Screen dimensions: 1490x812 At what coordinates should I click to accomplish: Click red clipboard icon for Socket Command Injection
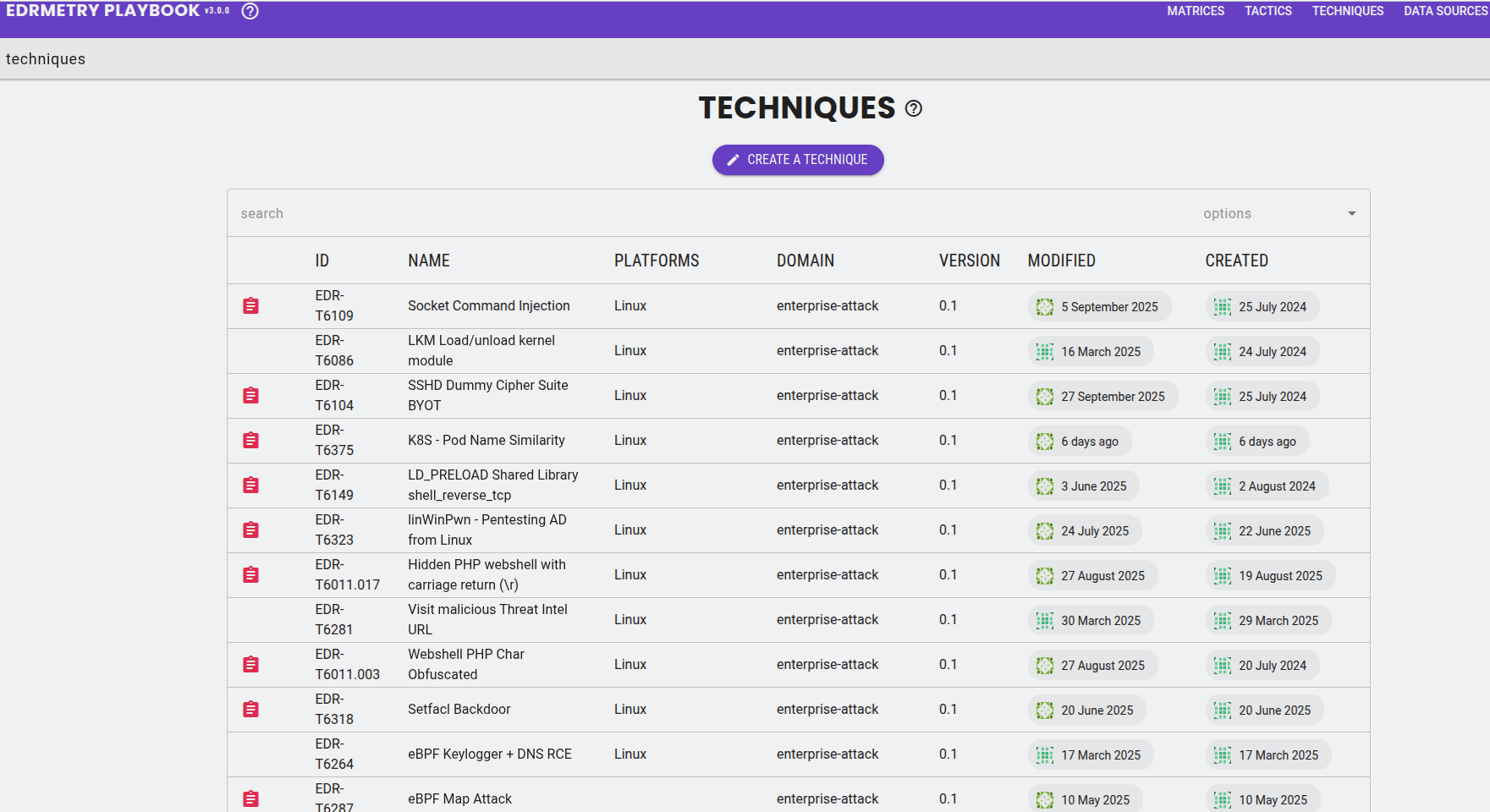251,306
